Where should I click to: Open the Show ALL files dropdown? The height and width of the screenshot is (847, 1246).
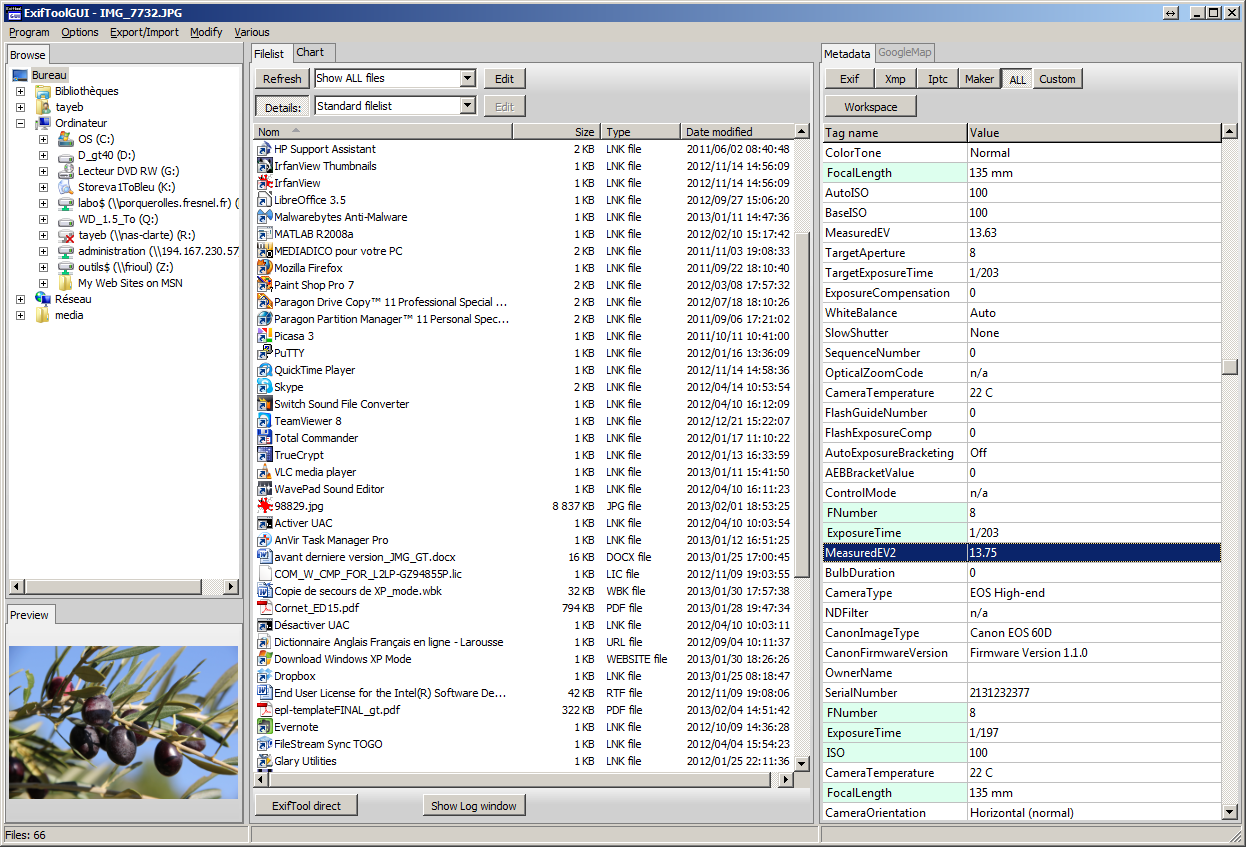point(467,78)
